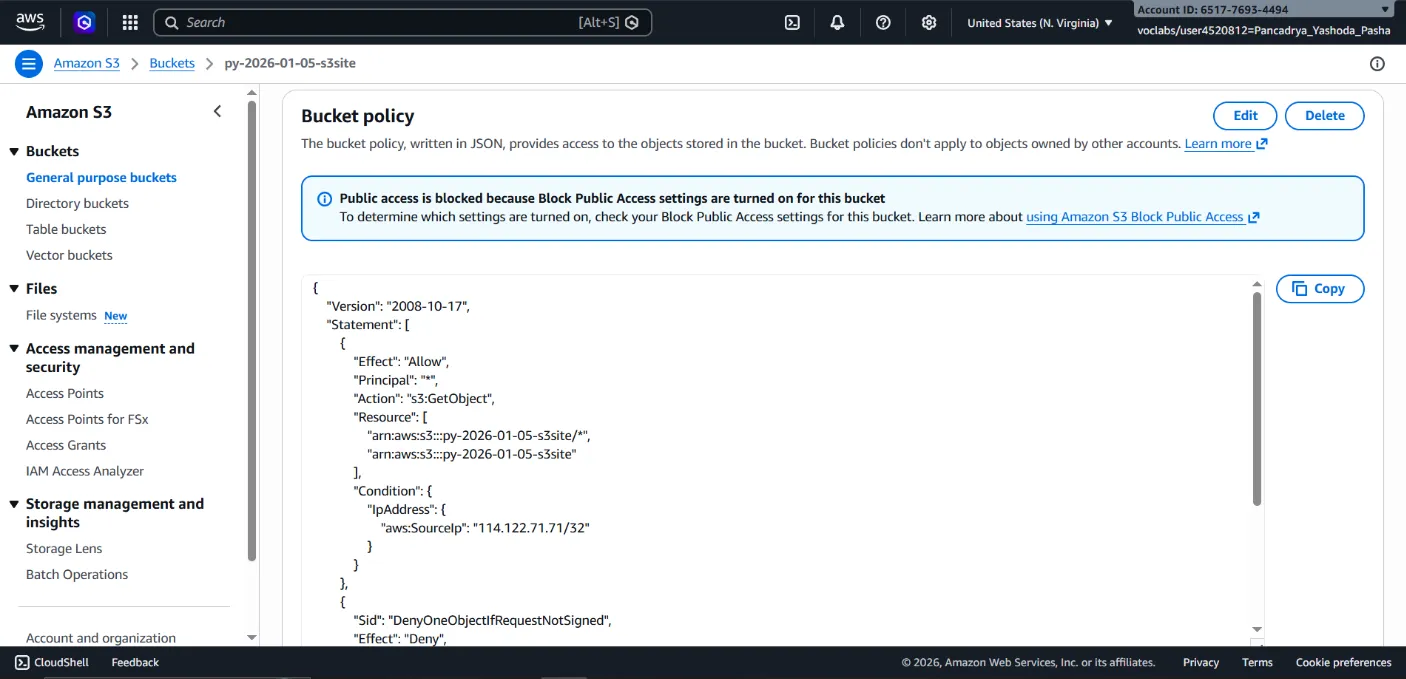Open Directory buckets in the sidebar
The width and height of the screenshot is (1406, 679).
(77, 203)
